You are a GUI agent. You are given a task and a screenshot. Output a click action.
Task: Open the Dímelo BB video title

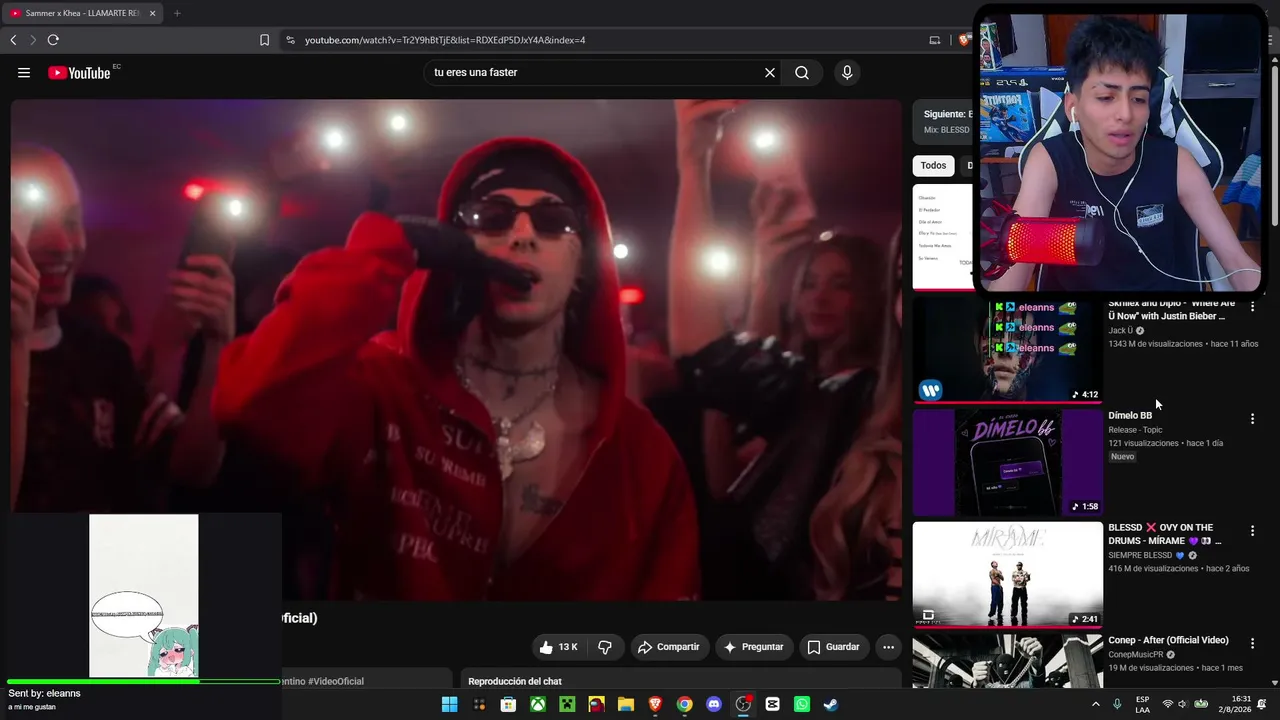point(1130,415)
